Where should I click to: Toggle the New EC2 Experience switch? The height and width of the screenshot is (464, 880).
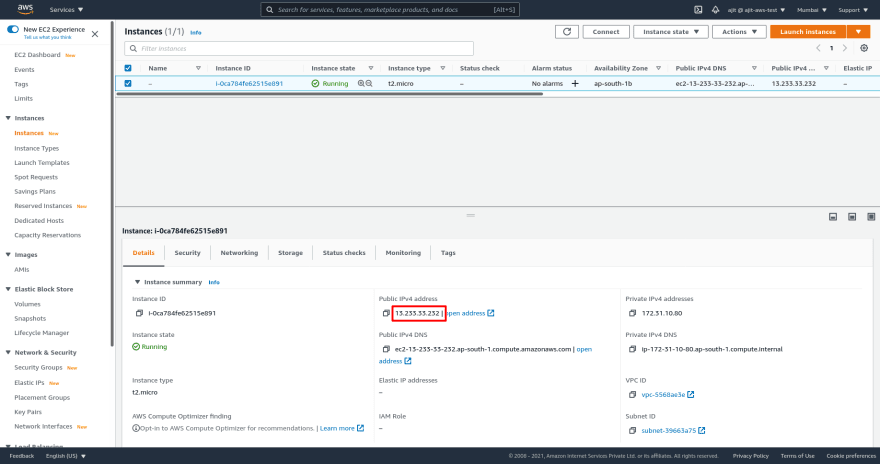tap(13, 29)
